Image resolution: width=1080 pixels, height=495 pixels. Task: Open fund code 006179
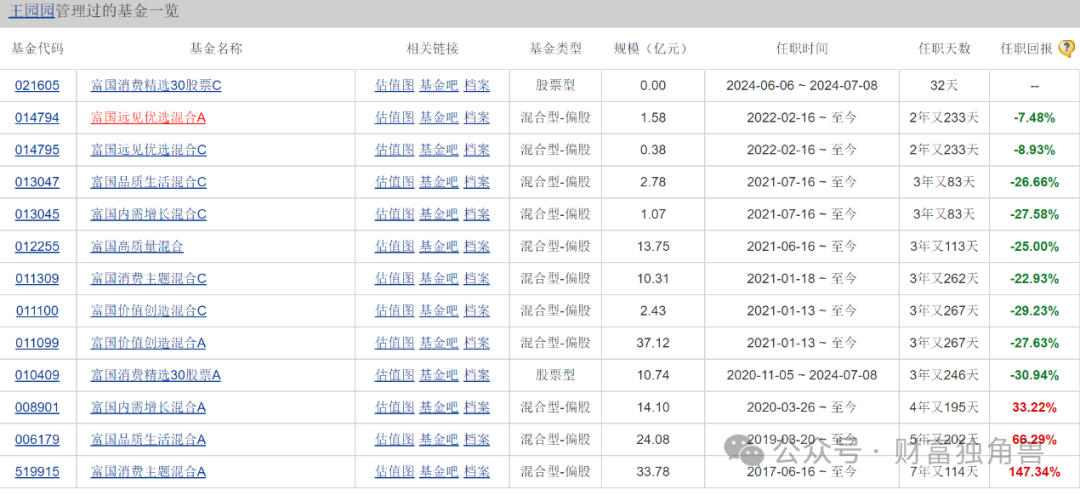click(37, 439)
